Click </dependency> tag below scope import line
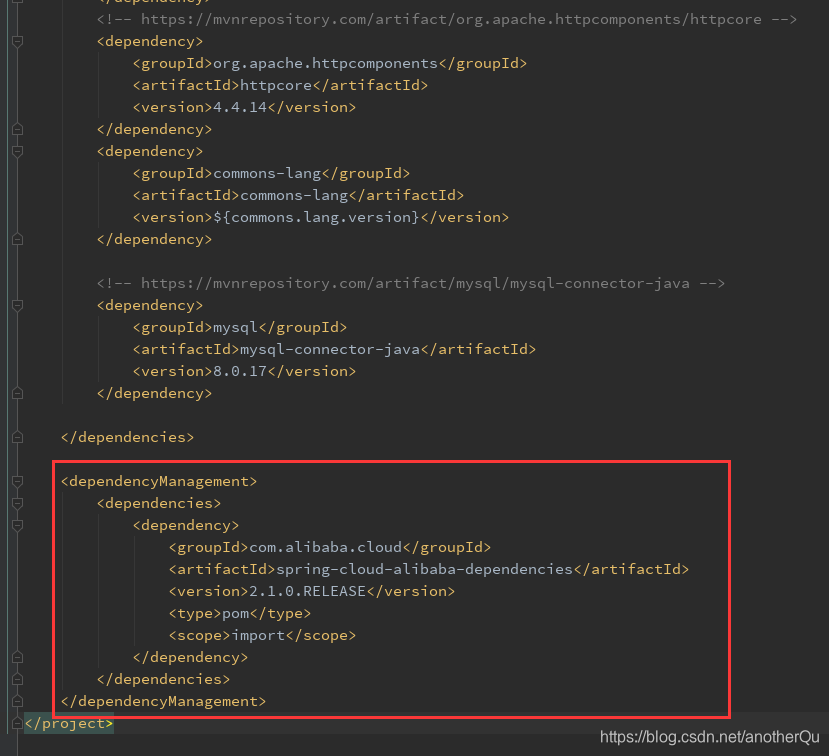 (190, 657)
